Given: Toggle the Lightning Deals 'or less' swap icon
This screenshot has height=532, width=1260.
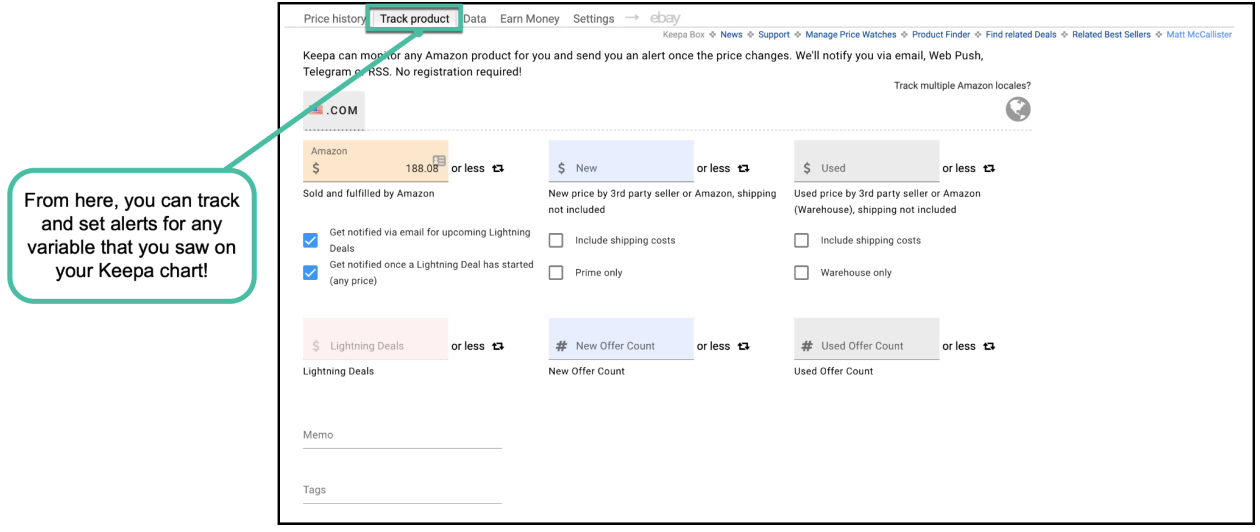Looking at the screenshot, I should pos(498,346).
